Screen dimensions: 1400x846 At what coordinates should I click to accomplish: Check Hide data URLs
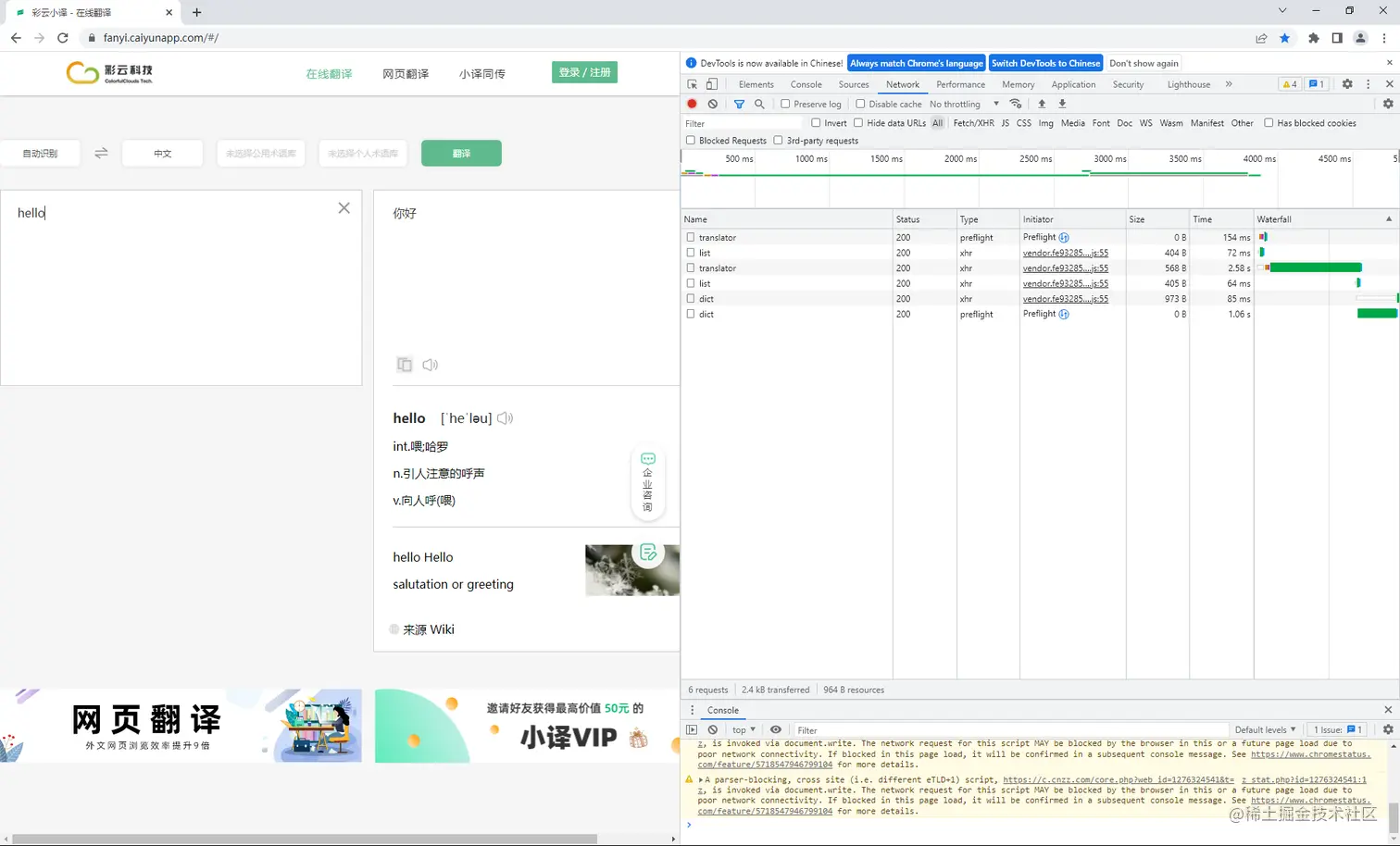[858, 122]
